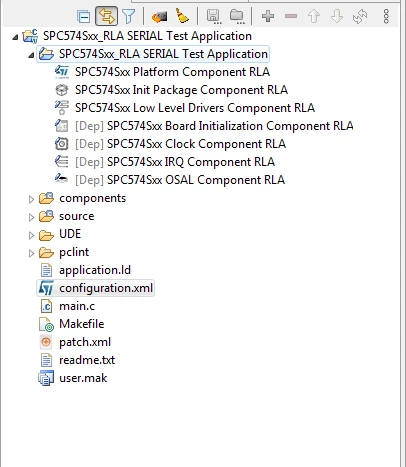
Task: Expand the components folder
Action: coord(31,199)
